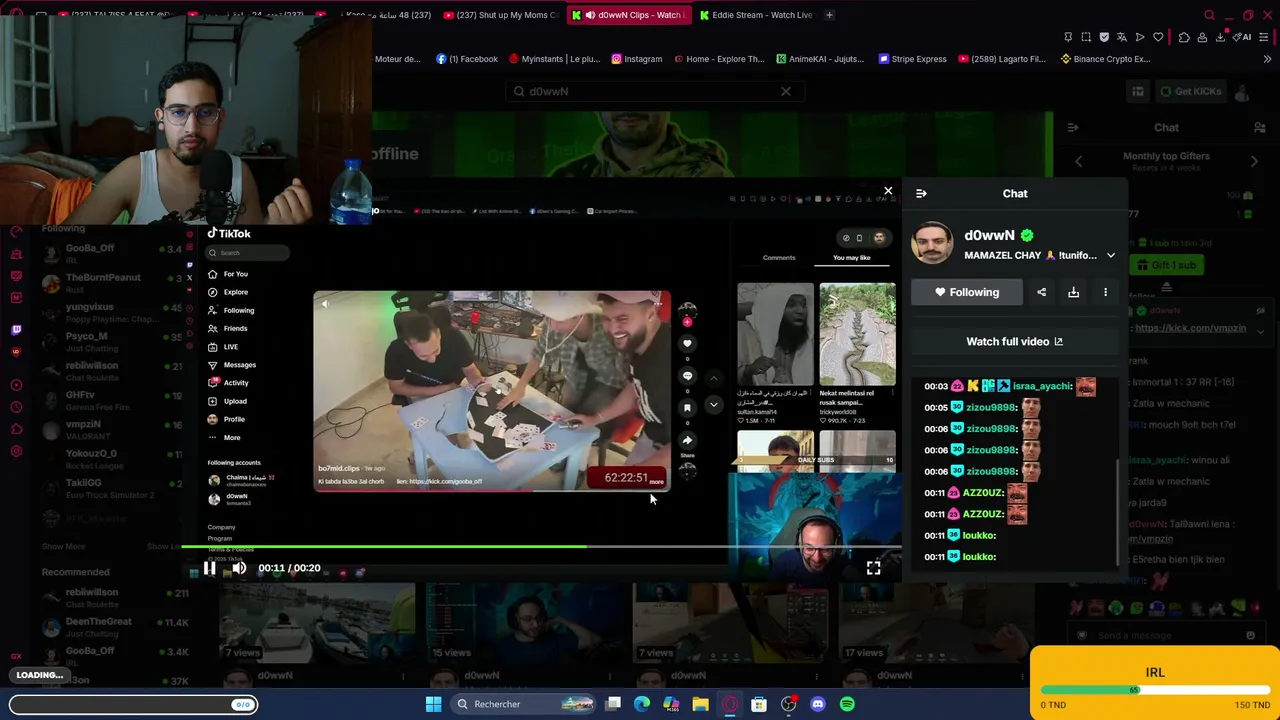1280x720 pixels.
Task: Open Spotify from taskbar
Action: coord(847,704)
